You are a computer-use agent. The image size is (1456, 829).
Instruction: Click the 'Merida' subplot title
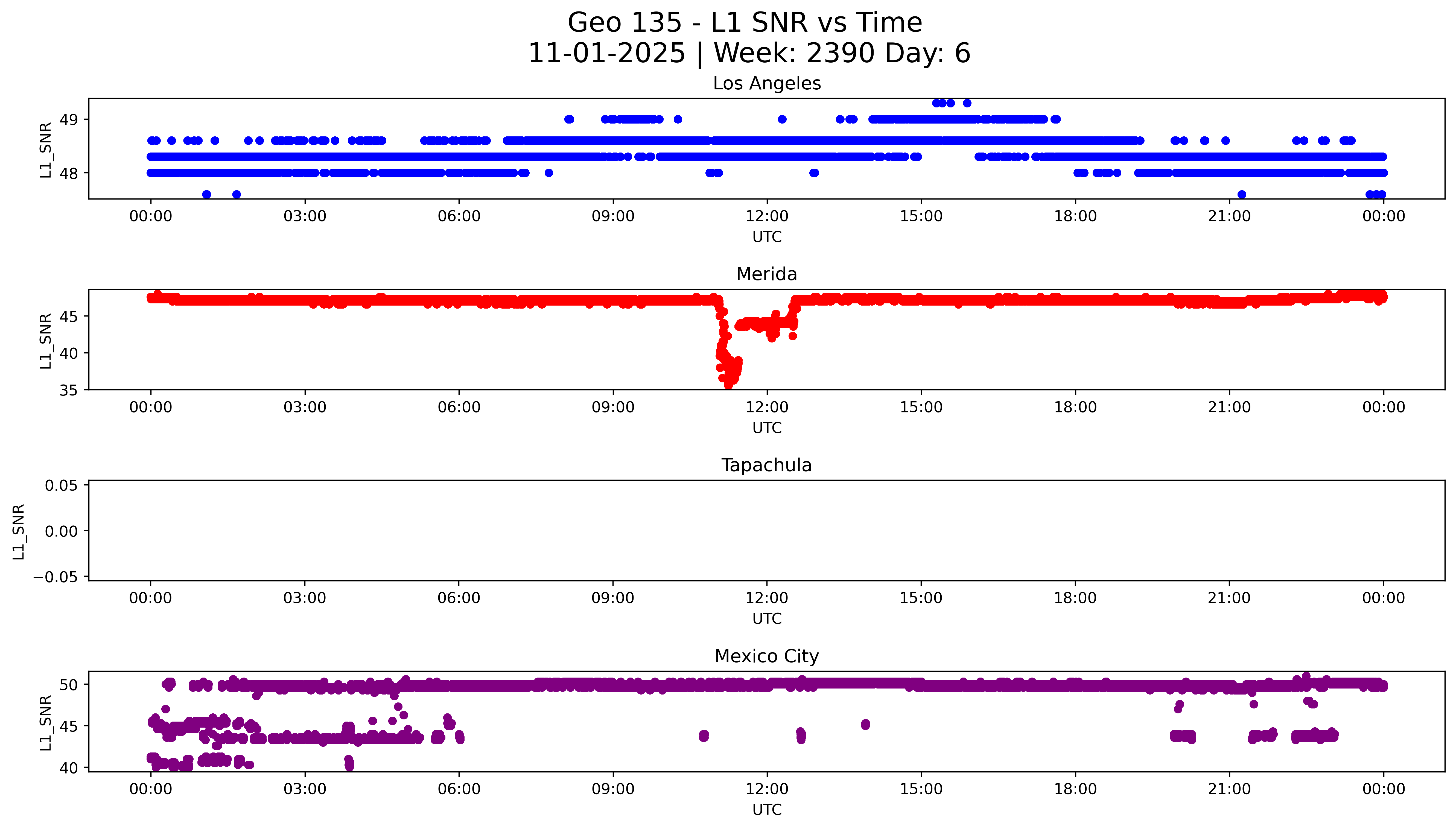point(766,274)
